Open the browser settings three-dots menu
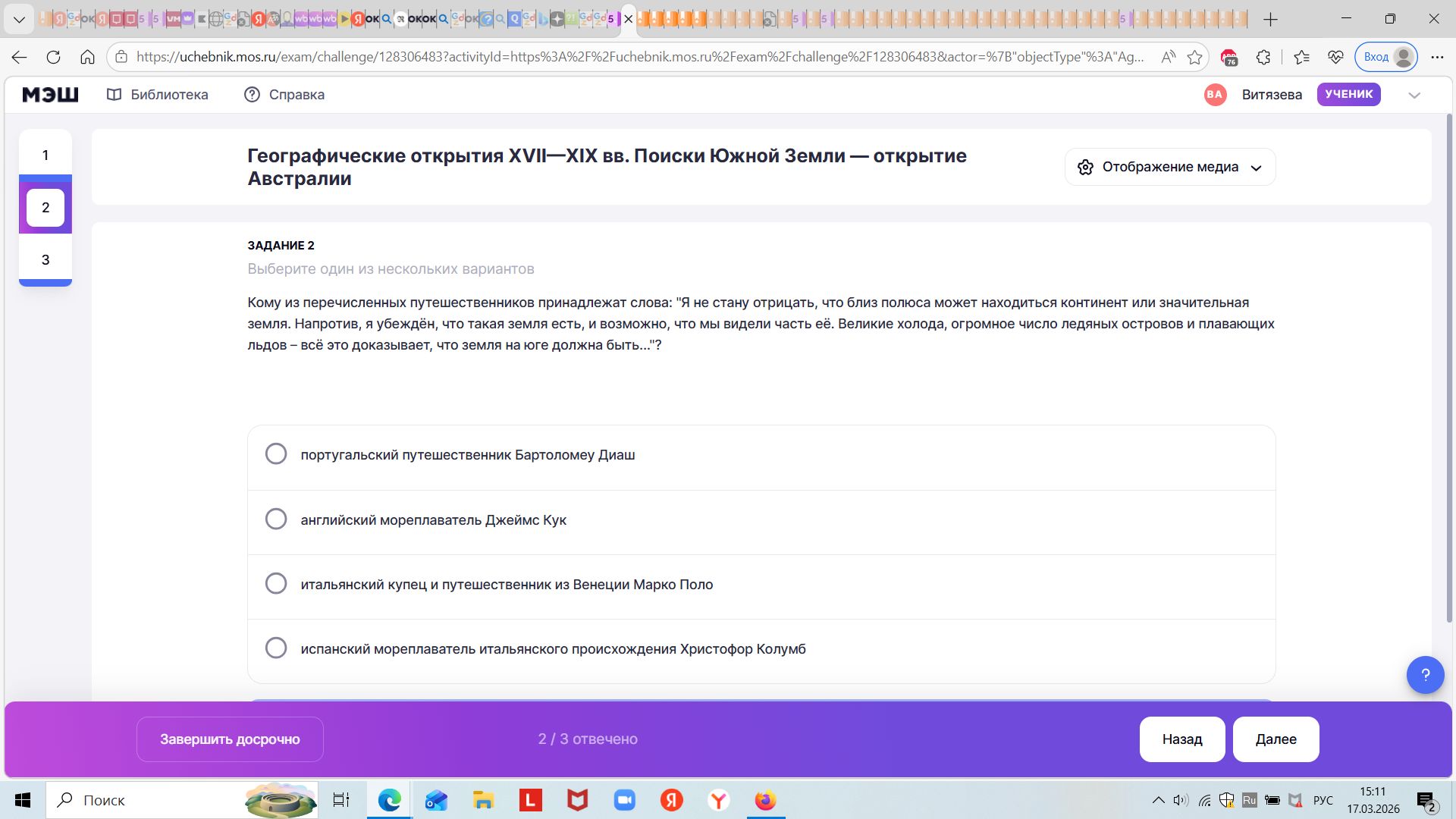Screen dimensions: 1456x819 [x=1437, y=57]
